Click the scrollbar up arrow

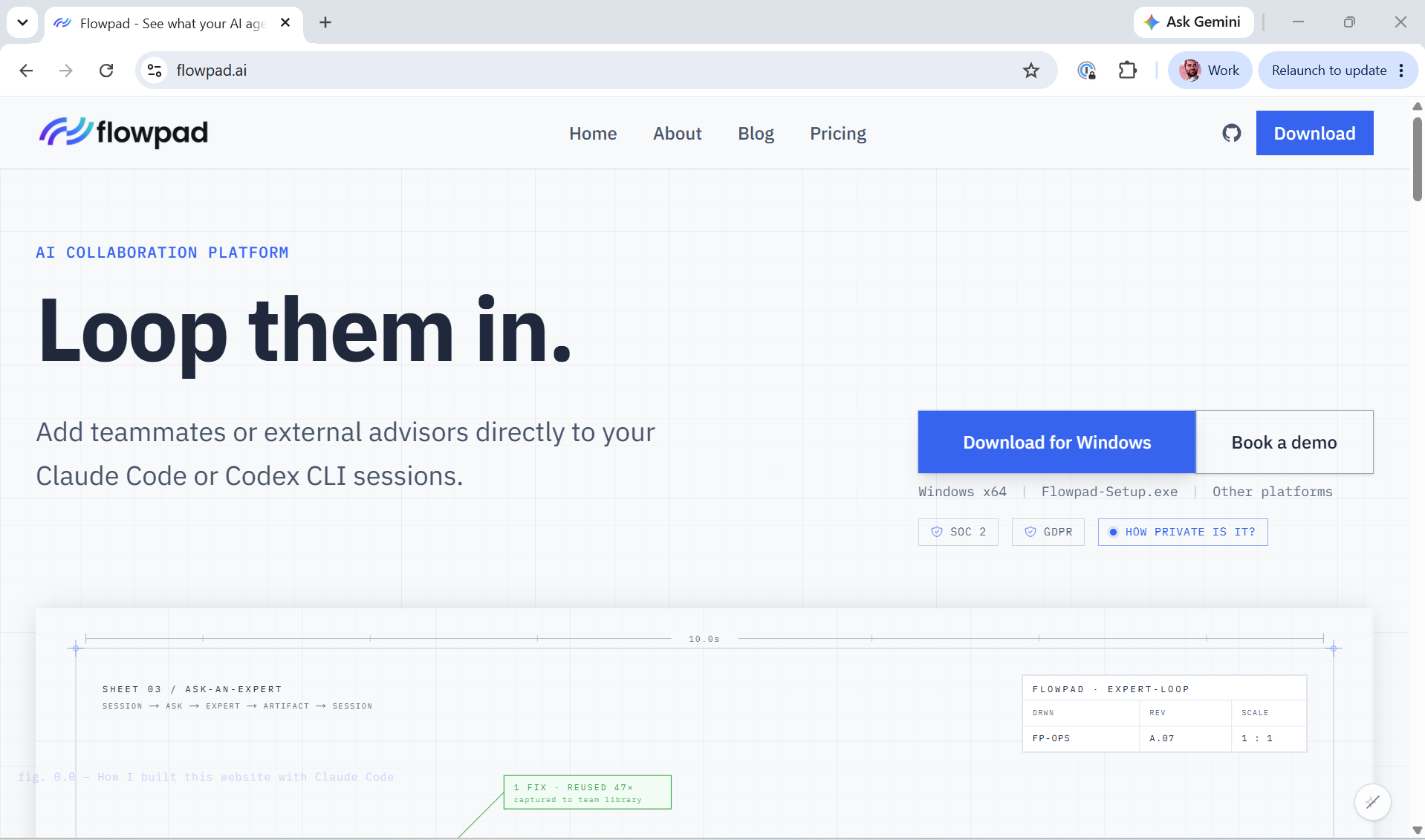1417,106
